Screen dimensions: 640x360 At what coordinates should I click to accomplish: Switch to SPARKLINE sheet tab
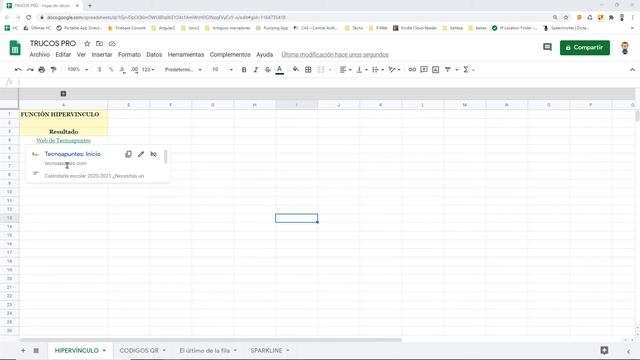pos(266,351)
